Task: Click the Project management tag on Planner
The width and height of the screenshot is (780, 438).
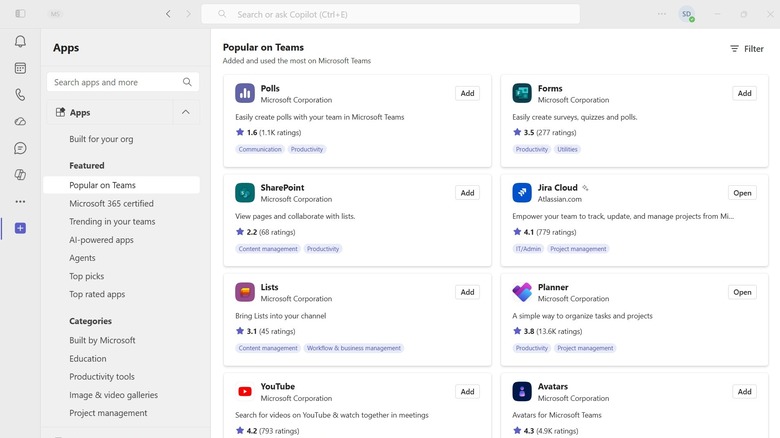Action: tap(585, 348)
